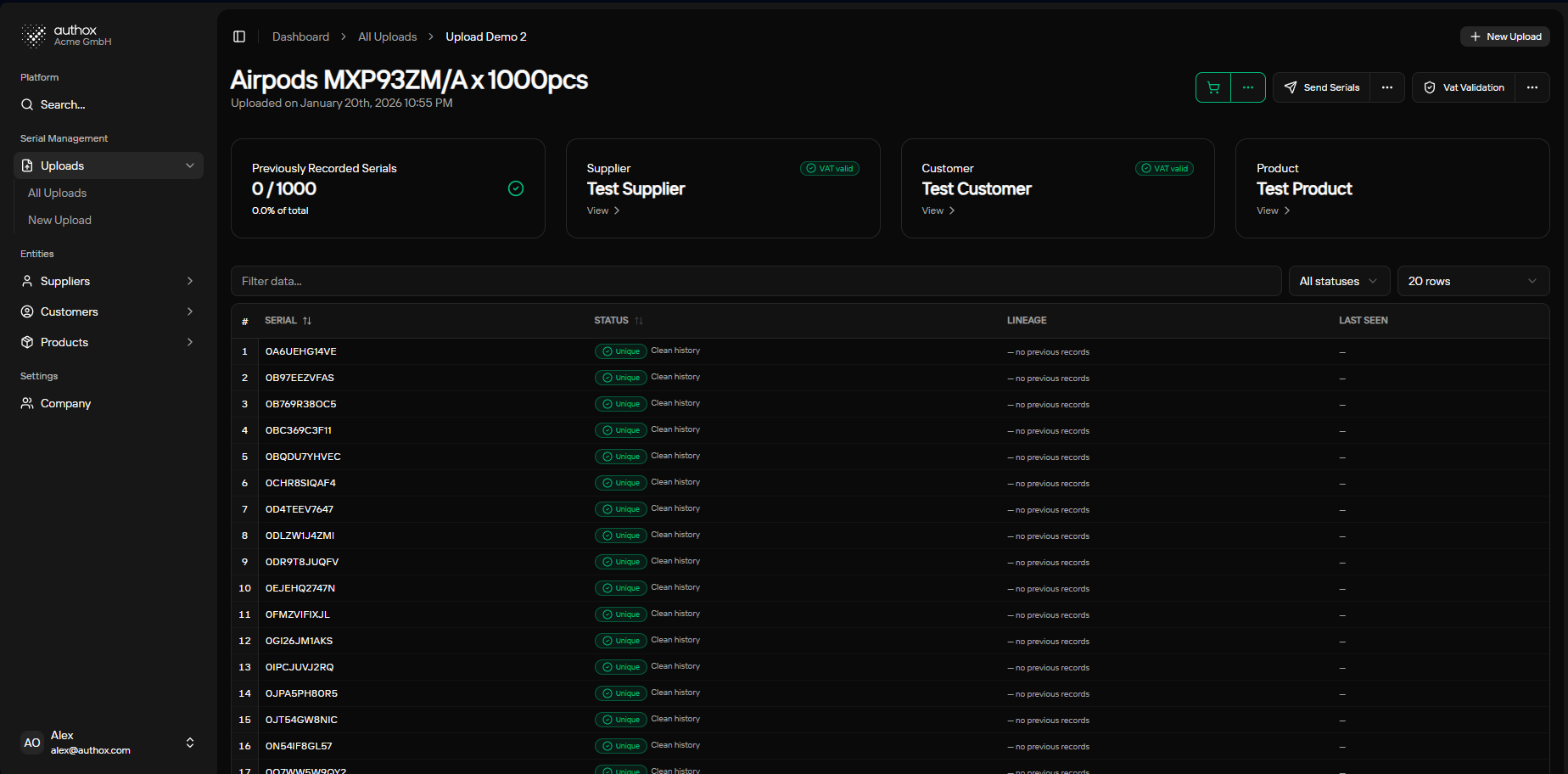The image size is (1568, 774).
Task: Click the green check on Previously Recorded Serials
Action: tap(516, 188)
